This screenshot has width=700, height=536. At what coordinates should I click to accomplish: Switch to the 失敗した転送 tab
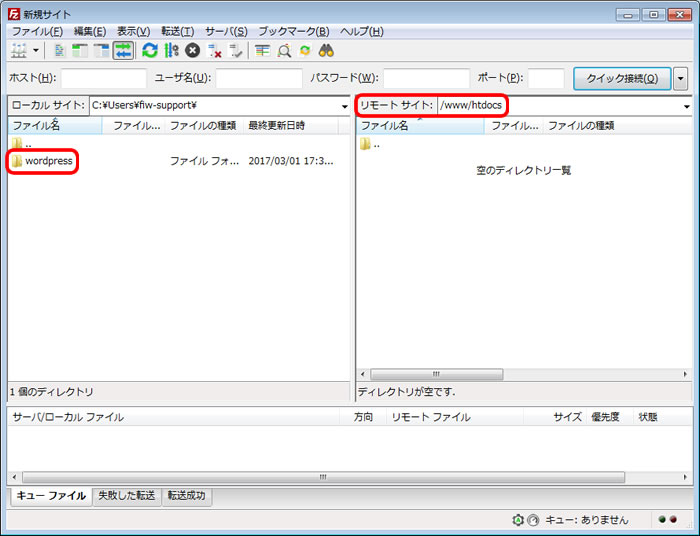[126, 495]
